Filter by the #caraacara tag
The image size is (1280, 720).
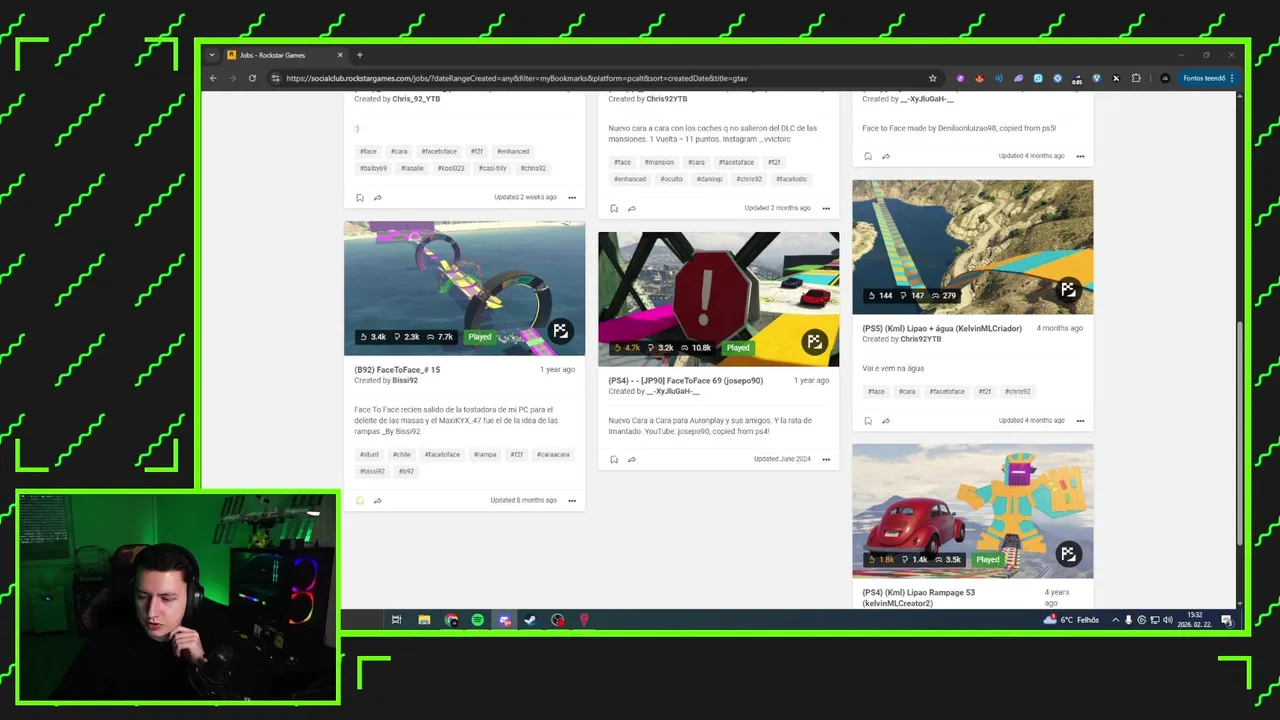(553, 454)
